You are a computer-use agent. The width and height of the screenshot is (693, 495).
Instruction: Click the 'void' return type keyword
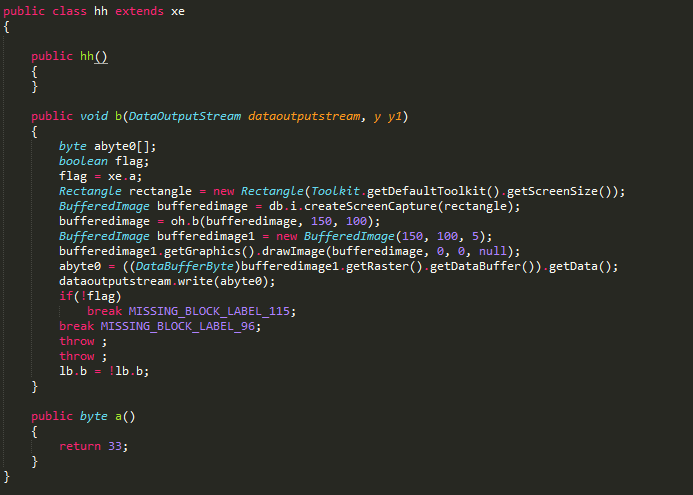point(94,116)
